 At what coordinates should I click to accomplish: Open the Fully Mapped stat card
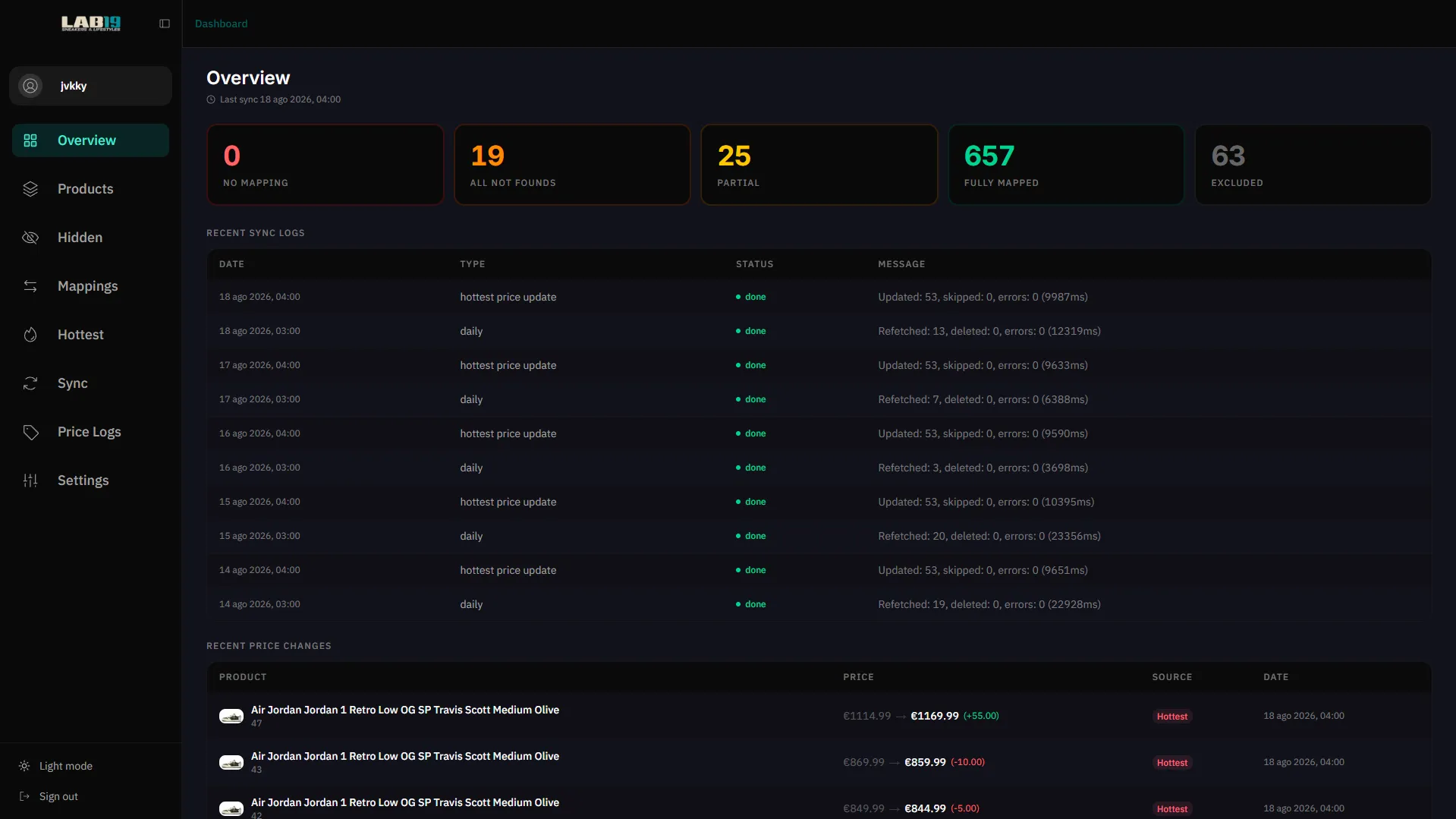pyautogui.click(x=1066, y=165)
